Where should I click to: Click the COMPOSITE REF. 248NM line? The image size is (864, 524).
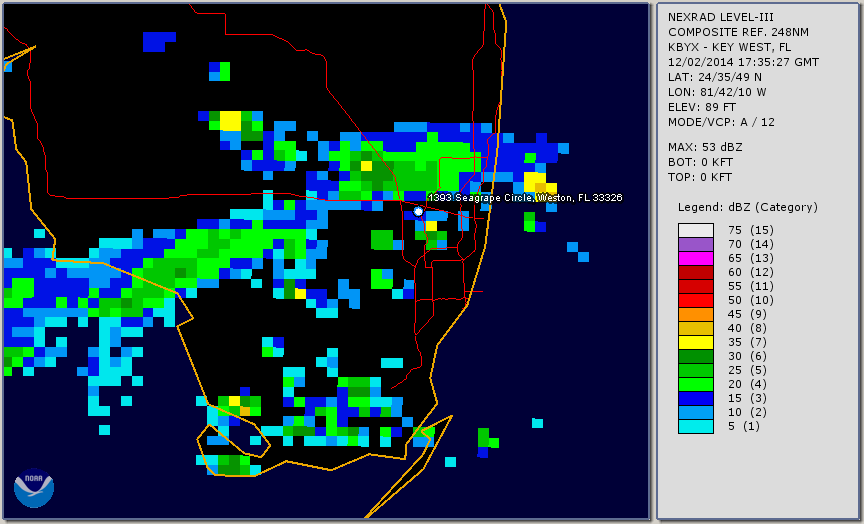point(738,32)
